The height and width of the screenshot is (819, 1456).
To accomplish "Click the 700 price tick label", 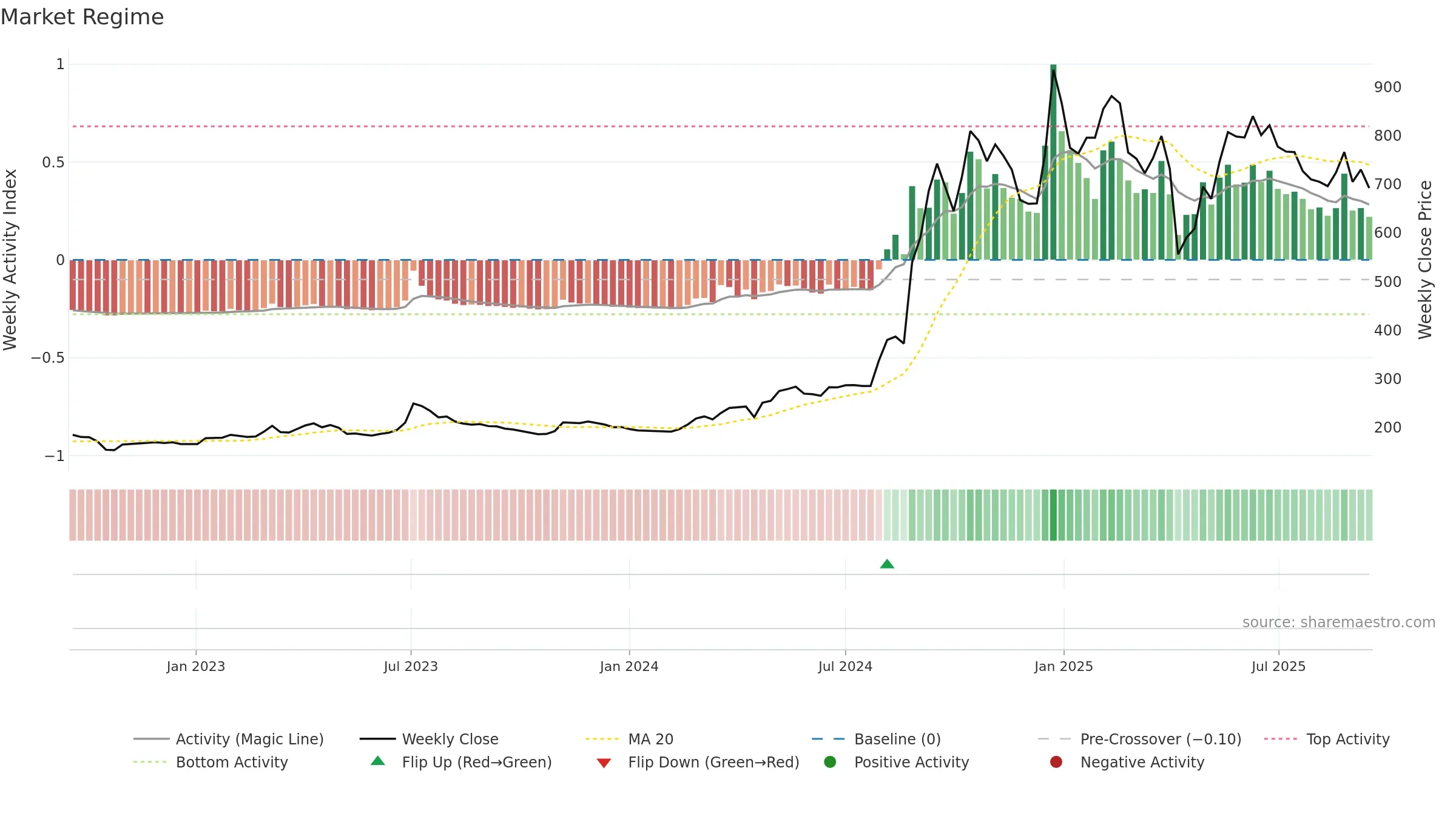I will 1388,184.
